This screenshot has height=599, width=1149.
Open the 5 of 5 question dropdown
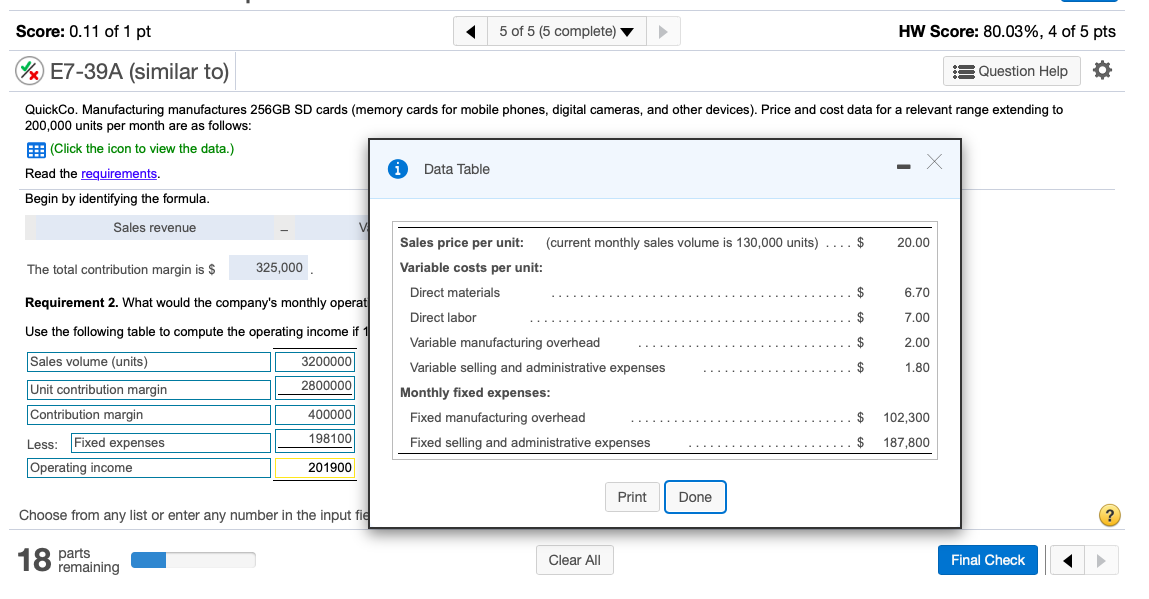tap(566, 32)
